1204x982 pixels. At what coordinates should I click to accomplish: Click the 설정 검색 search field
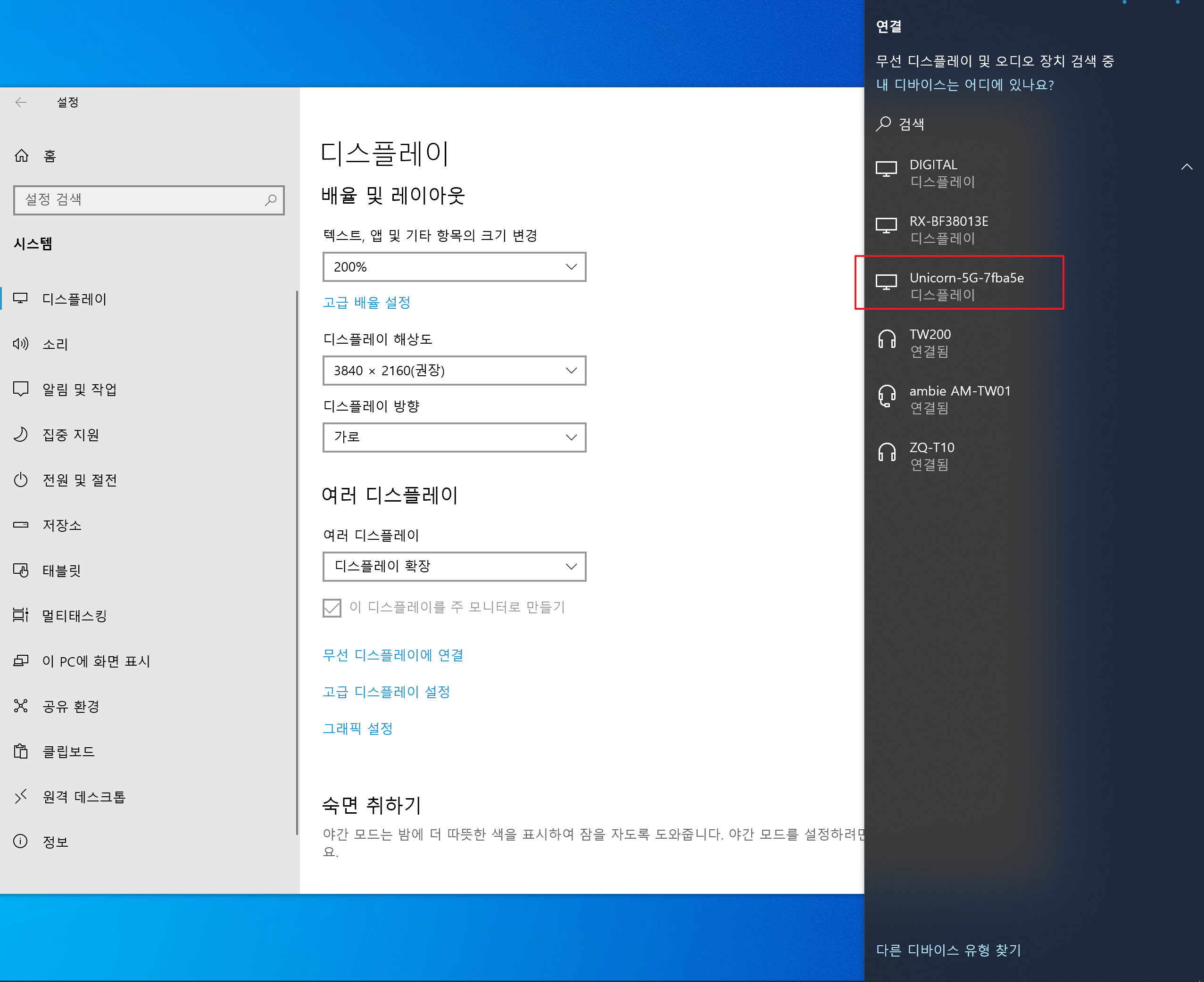[149, 200]
